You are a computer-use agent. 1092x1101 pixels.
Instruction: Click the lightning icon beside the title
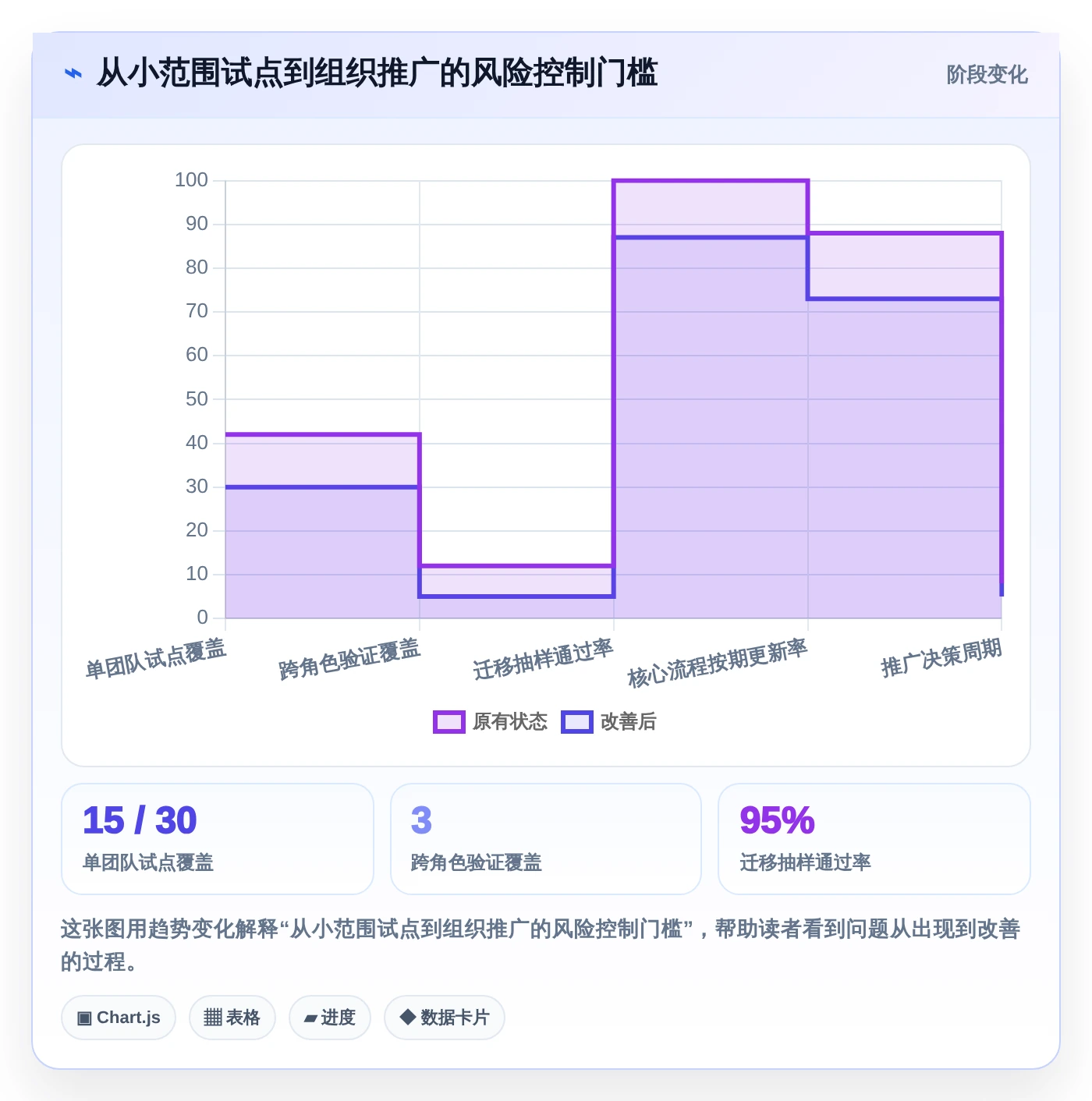(x=73, y=74)
